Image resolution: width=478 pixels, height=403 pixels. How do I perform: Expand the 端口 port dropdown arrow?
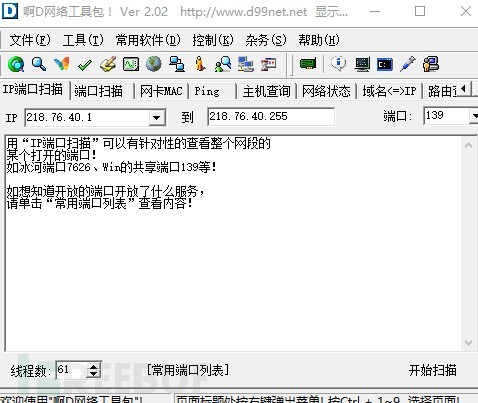(474, 116)
